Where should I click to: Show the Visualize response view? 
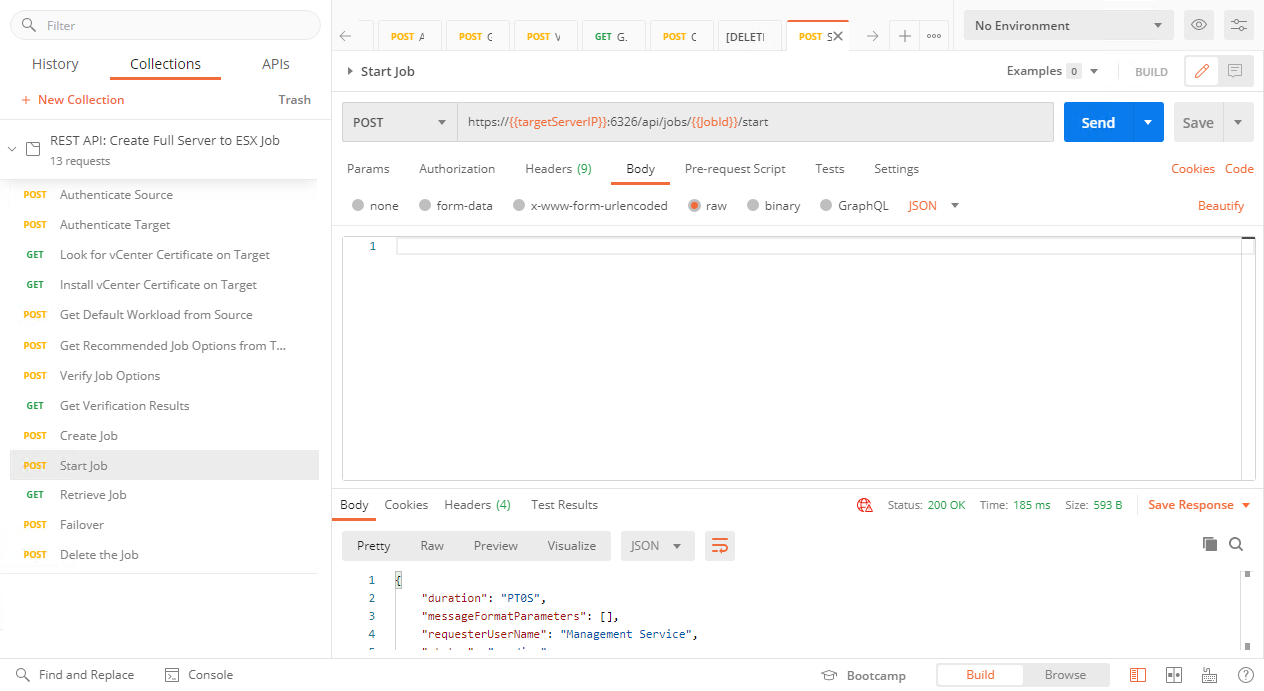click(x=572, y=546)
